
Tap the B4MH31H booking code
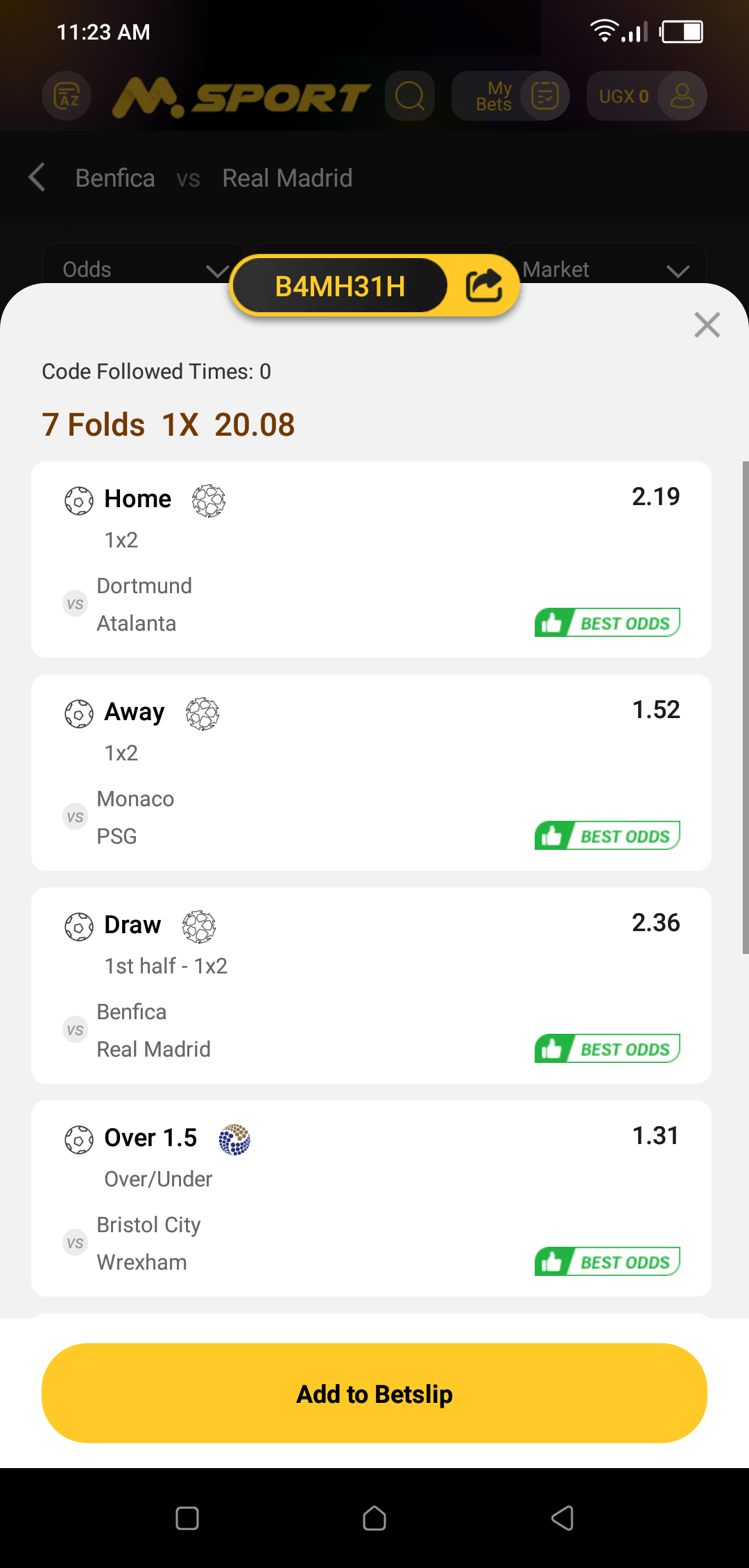(340, 286)
